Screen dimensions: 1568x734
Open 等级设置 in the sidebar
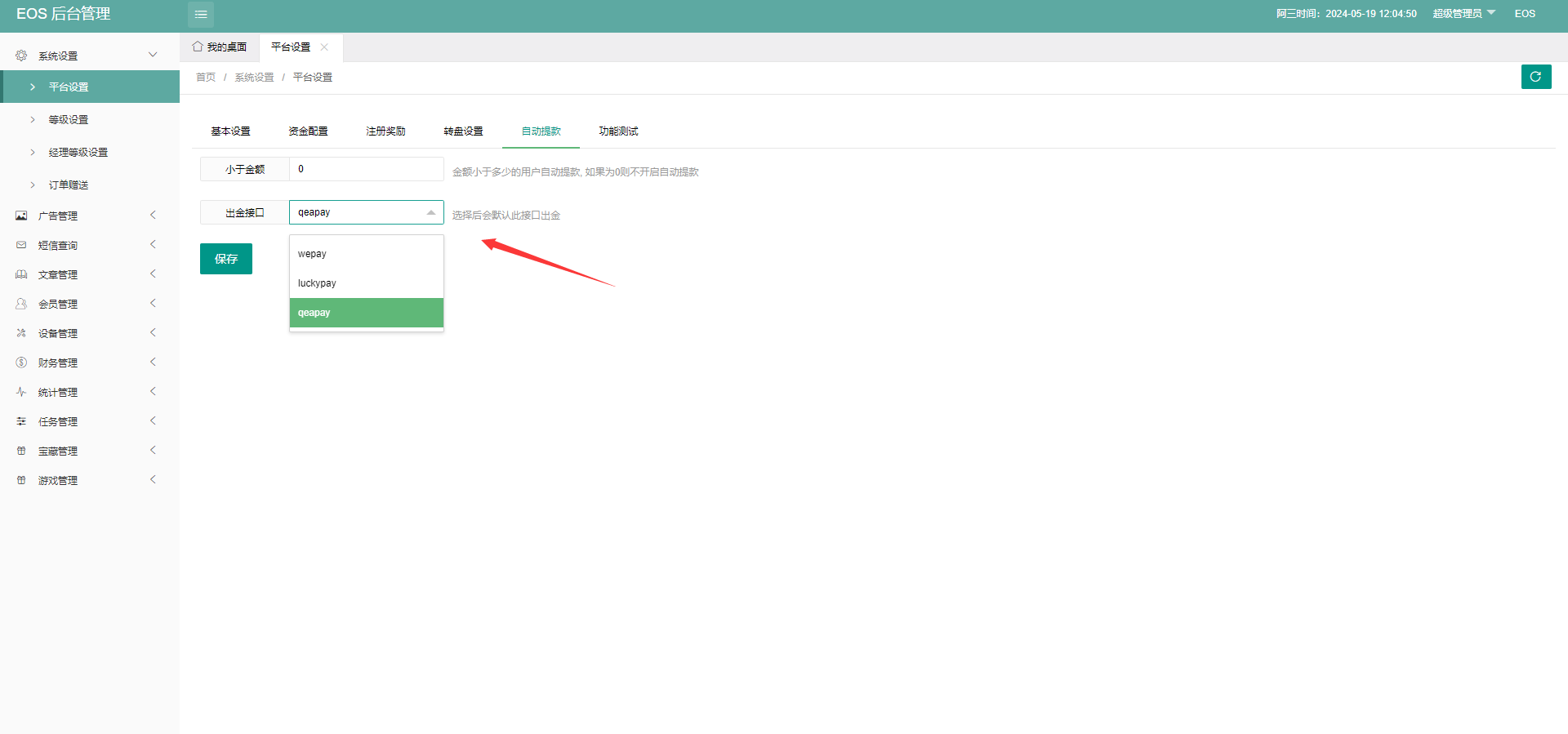coord(90,119)
